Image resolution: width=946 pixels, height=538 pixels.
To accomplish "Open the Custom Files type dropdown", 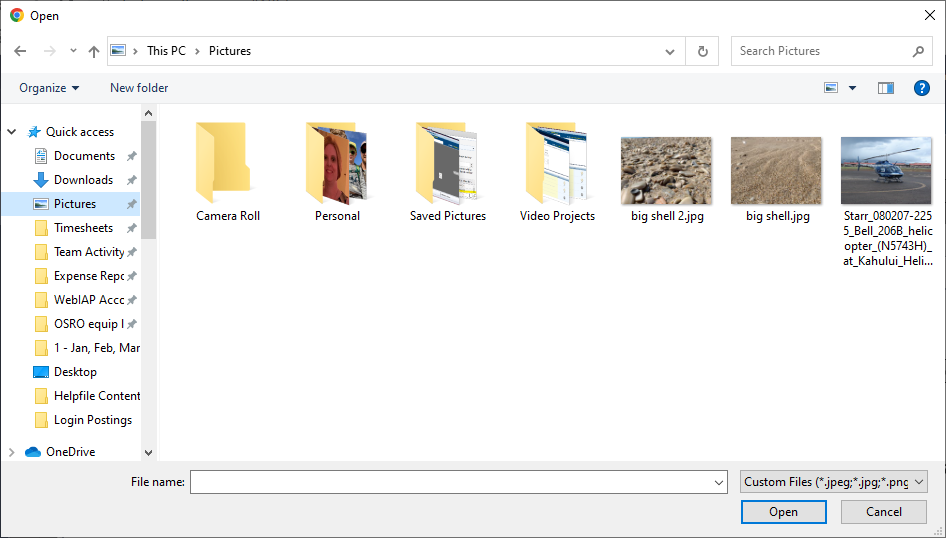I will pos(834,482).
